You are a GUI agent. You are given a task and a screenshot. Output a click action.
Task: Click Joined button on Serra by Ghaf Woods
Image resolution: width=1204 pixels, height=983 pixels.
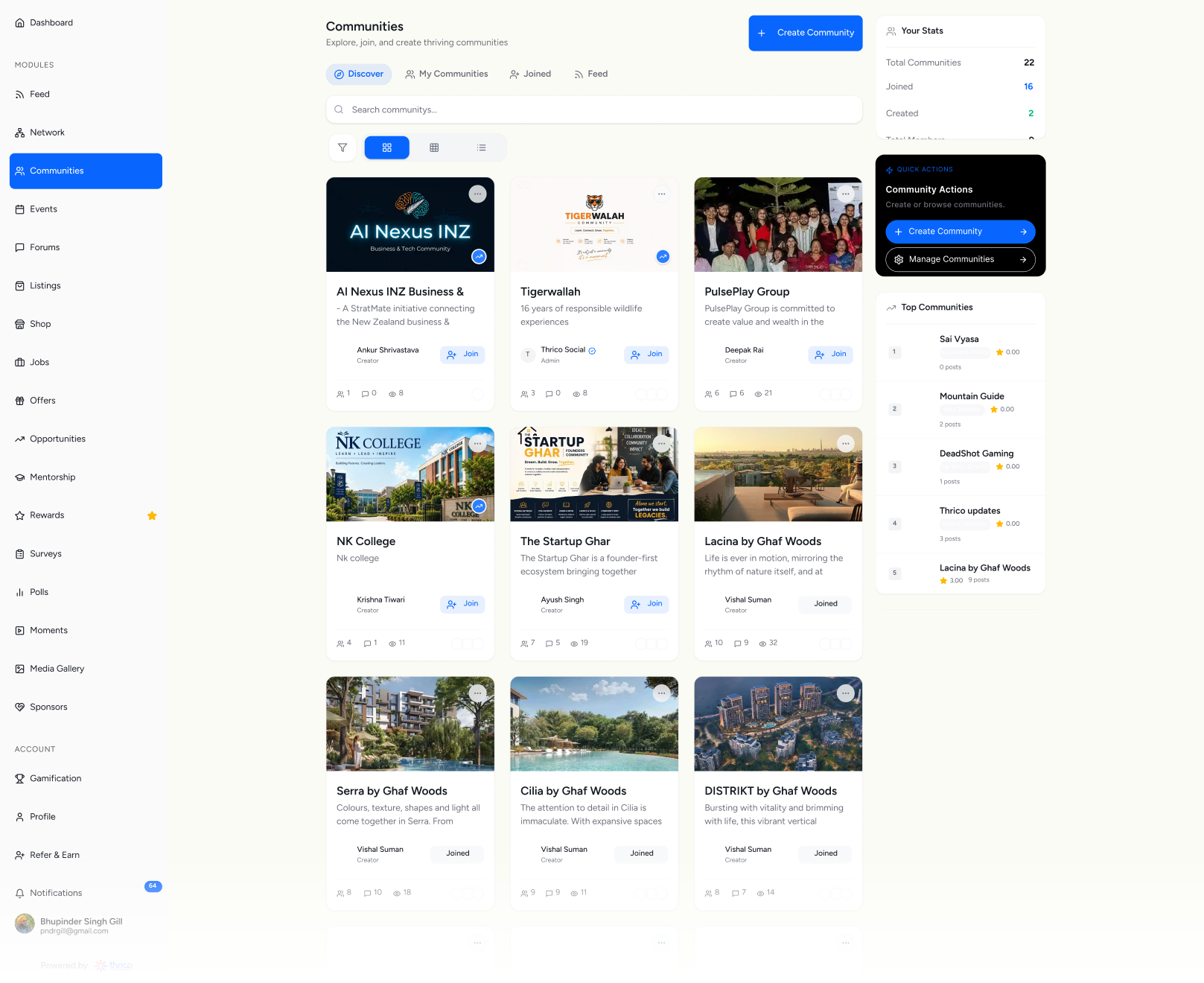pyautogui.click(x=458, y=853)
